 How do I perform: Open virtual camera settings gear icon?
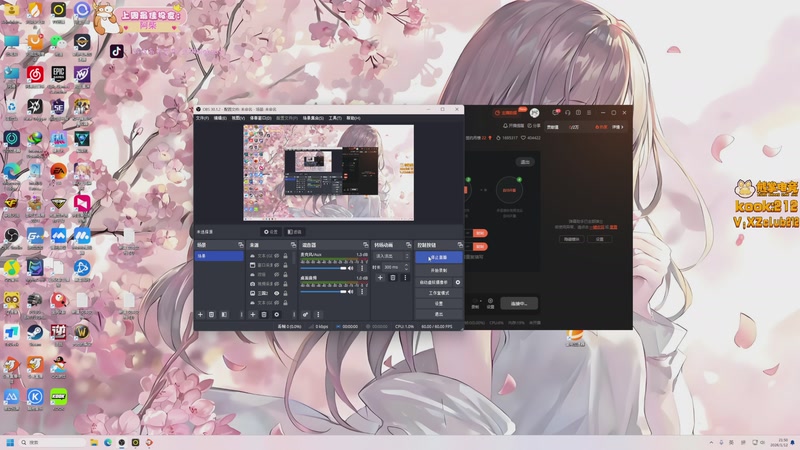pyautogui.click(x=458, y=282)
